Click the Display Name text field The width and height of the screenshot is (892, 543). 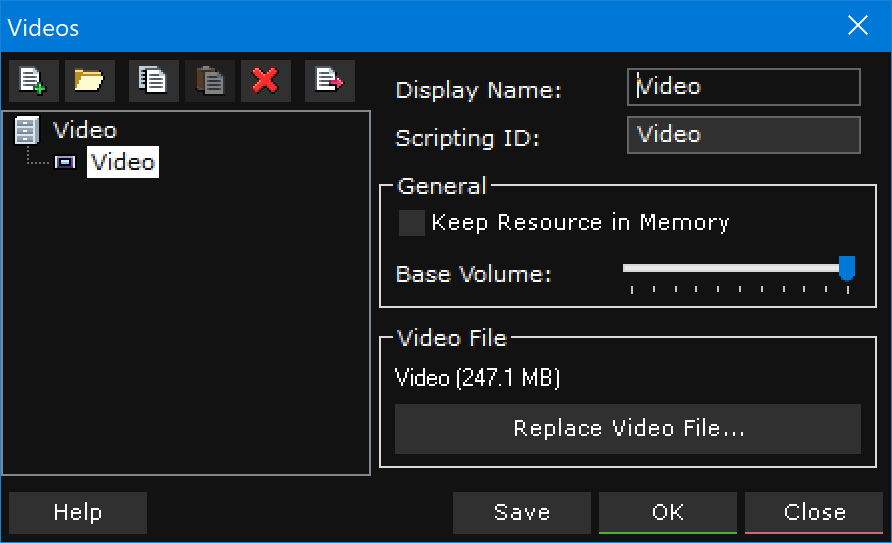(x=743, y=87)
